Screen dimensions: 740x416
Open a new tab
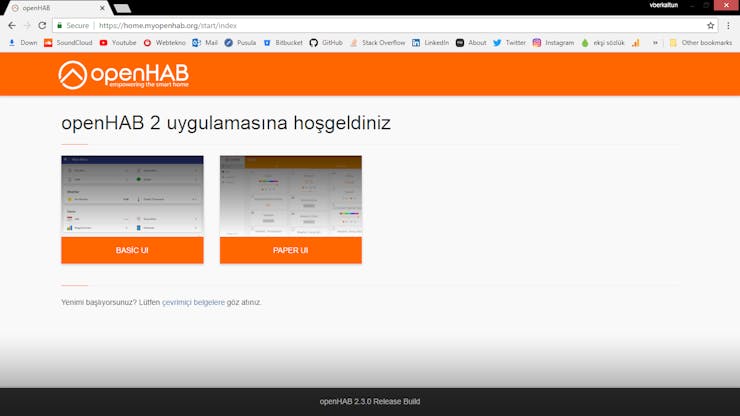tap(122, 8)
